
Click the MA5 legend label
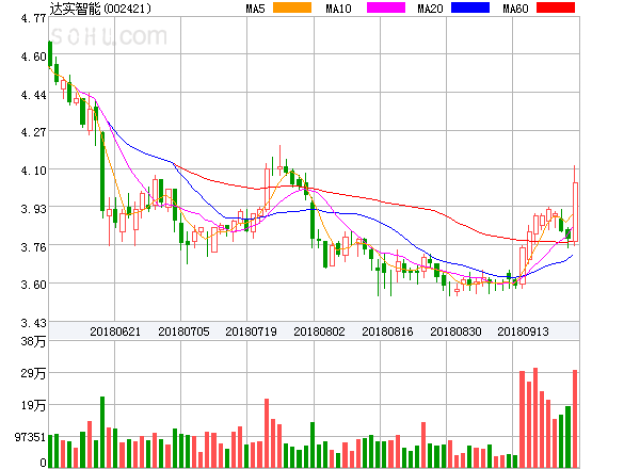click(256, 9)
